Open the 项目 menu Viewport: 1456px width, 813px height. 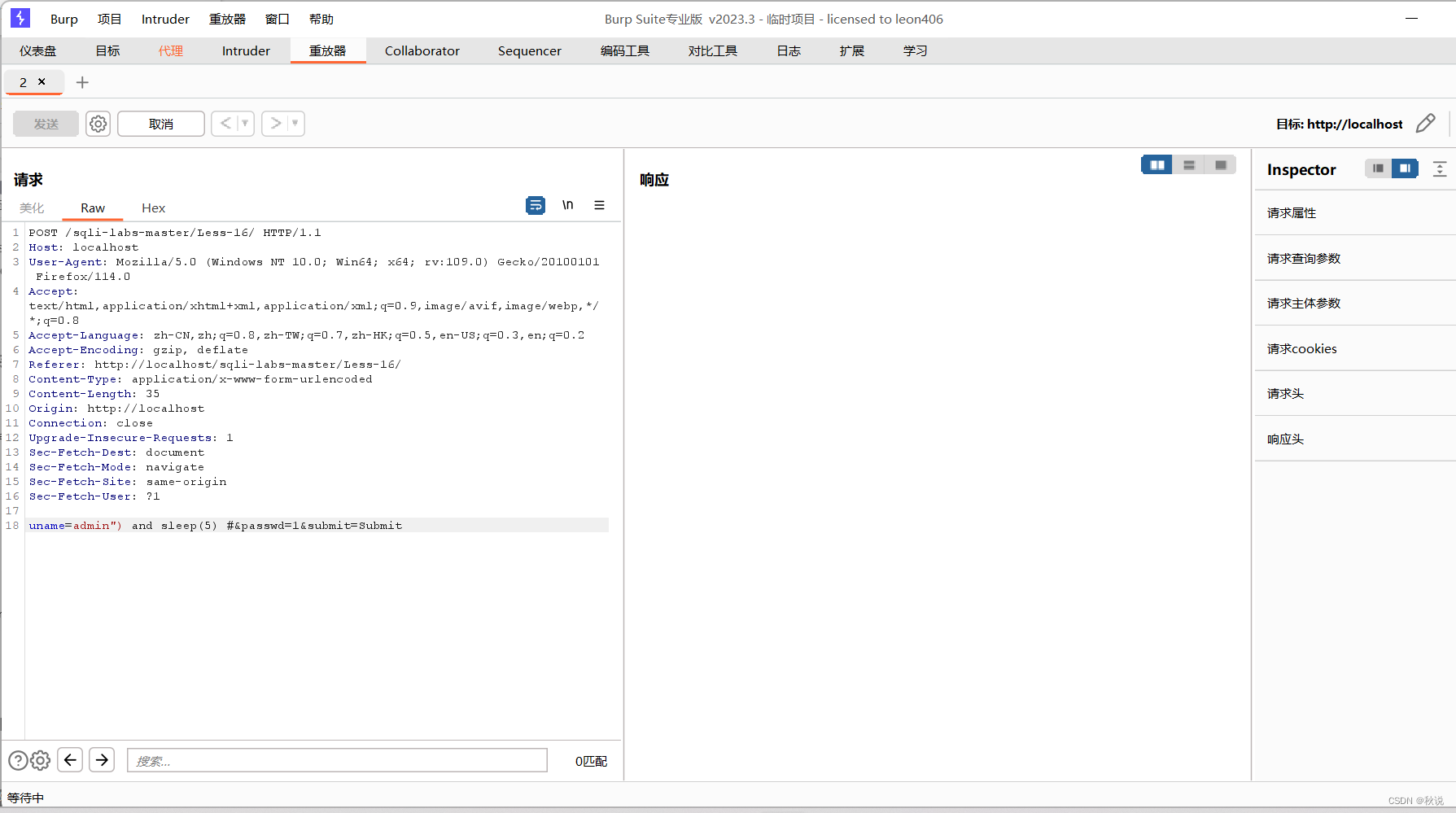coord(109,19)
